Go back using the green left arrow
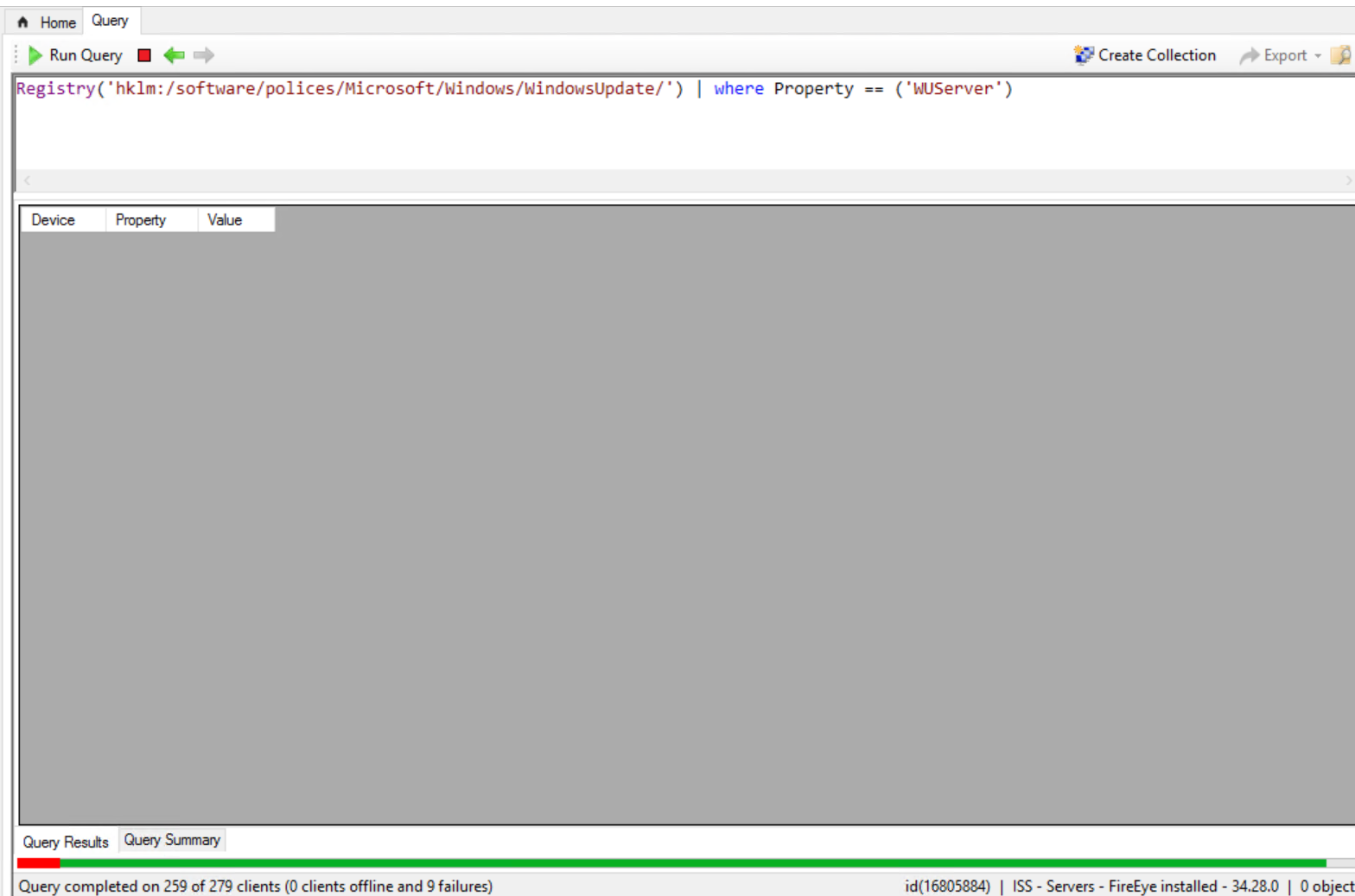The height and width of the screenshot is (896, 1355). coord(174,55)
